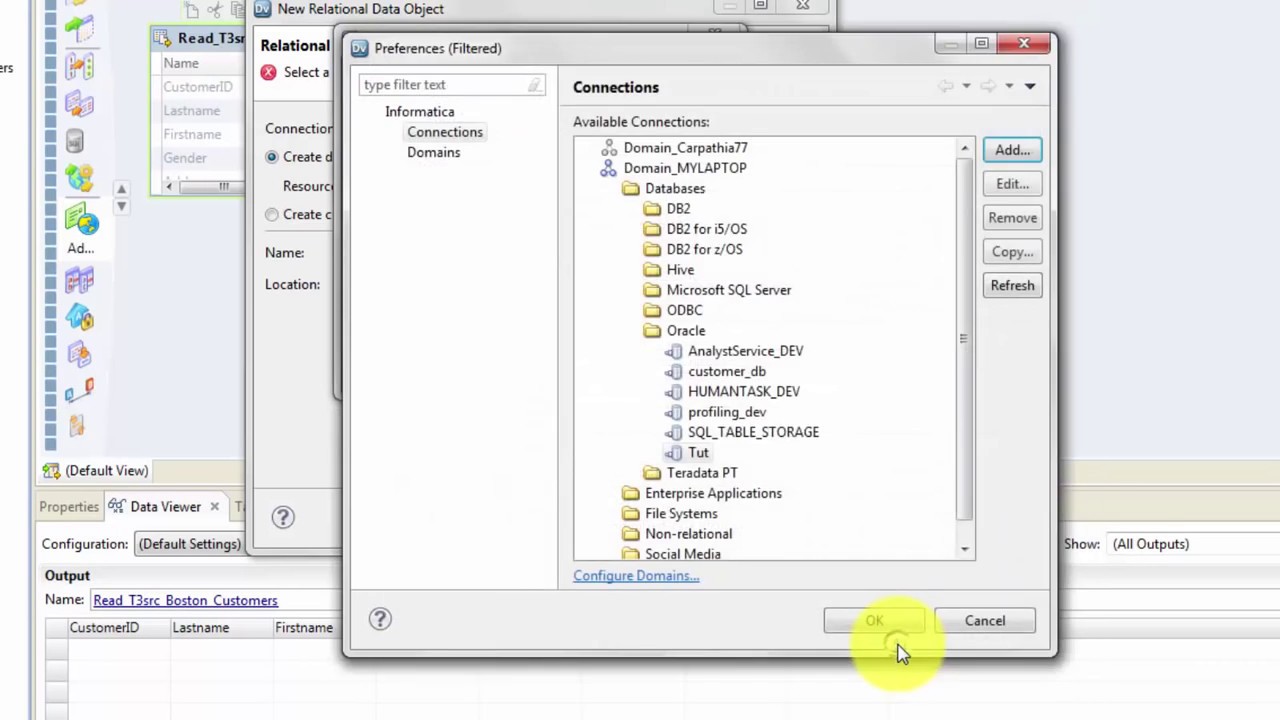Click the Edit... connection button

[1012, 184]
